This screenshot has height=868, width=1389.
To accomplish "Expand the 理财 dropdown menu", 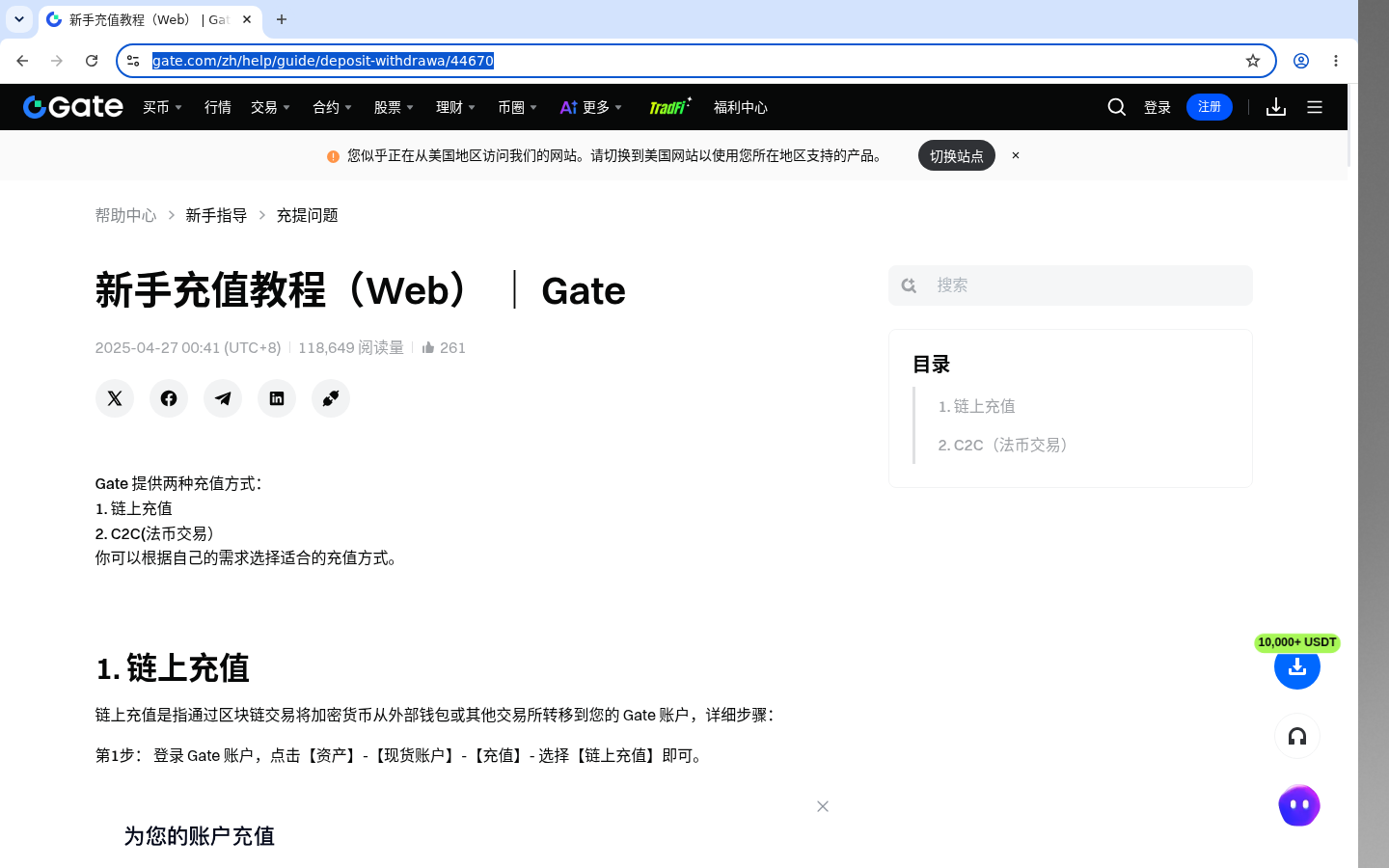I will point(456,107).
